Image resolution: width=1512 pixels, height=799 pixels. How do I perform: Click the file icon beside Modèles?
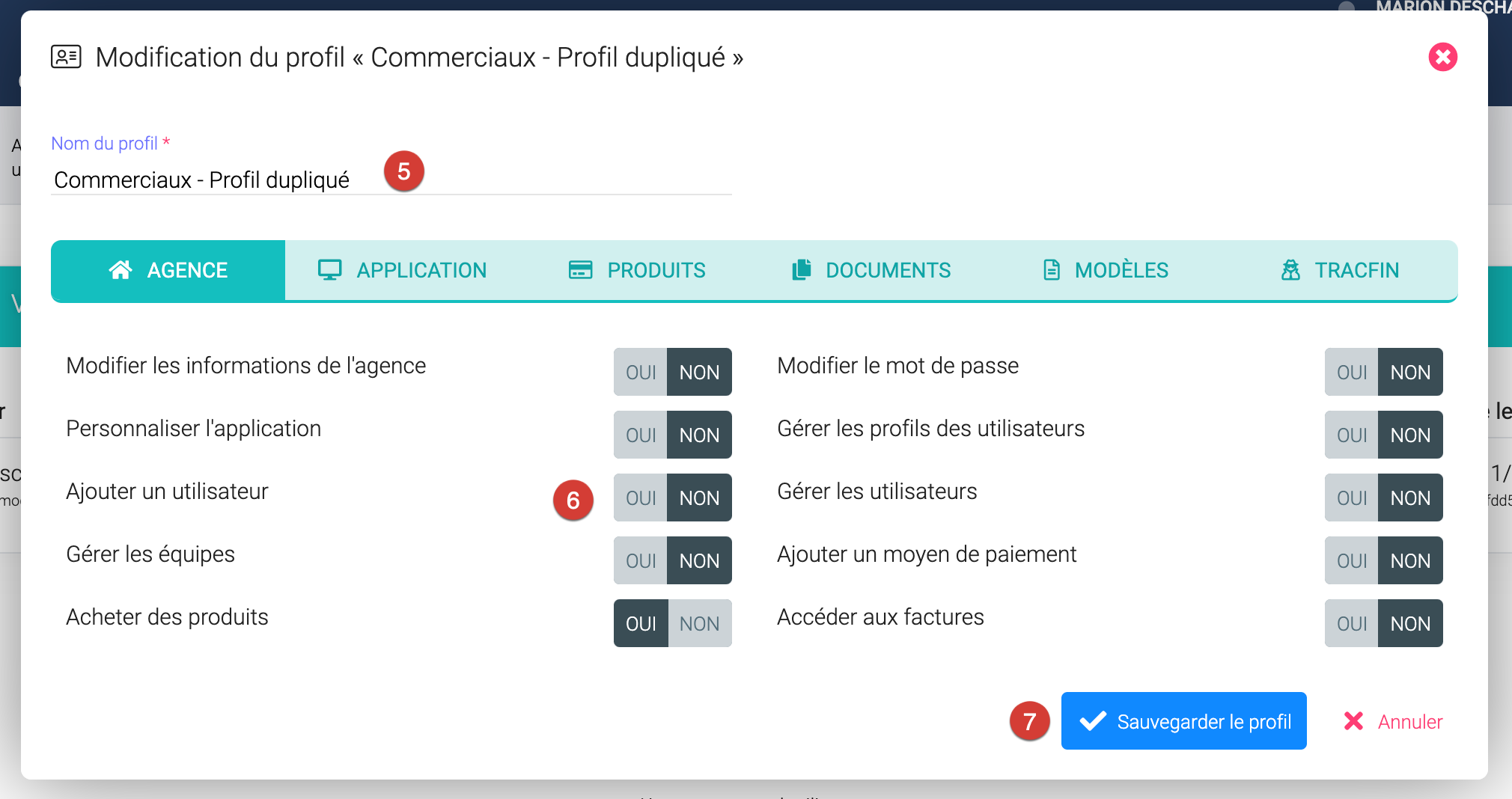coord(1052,270)
